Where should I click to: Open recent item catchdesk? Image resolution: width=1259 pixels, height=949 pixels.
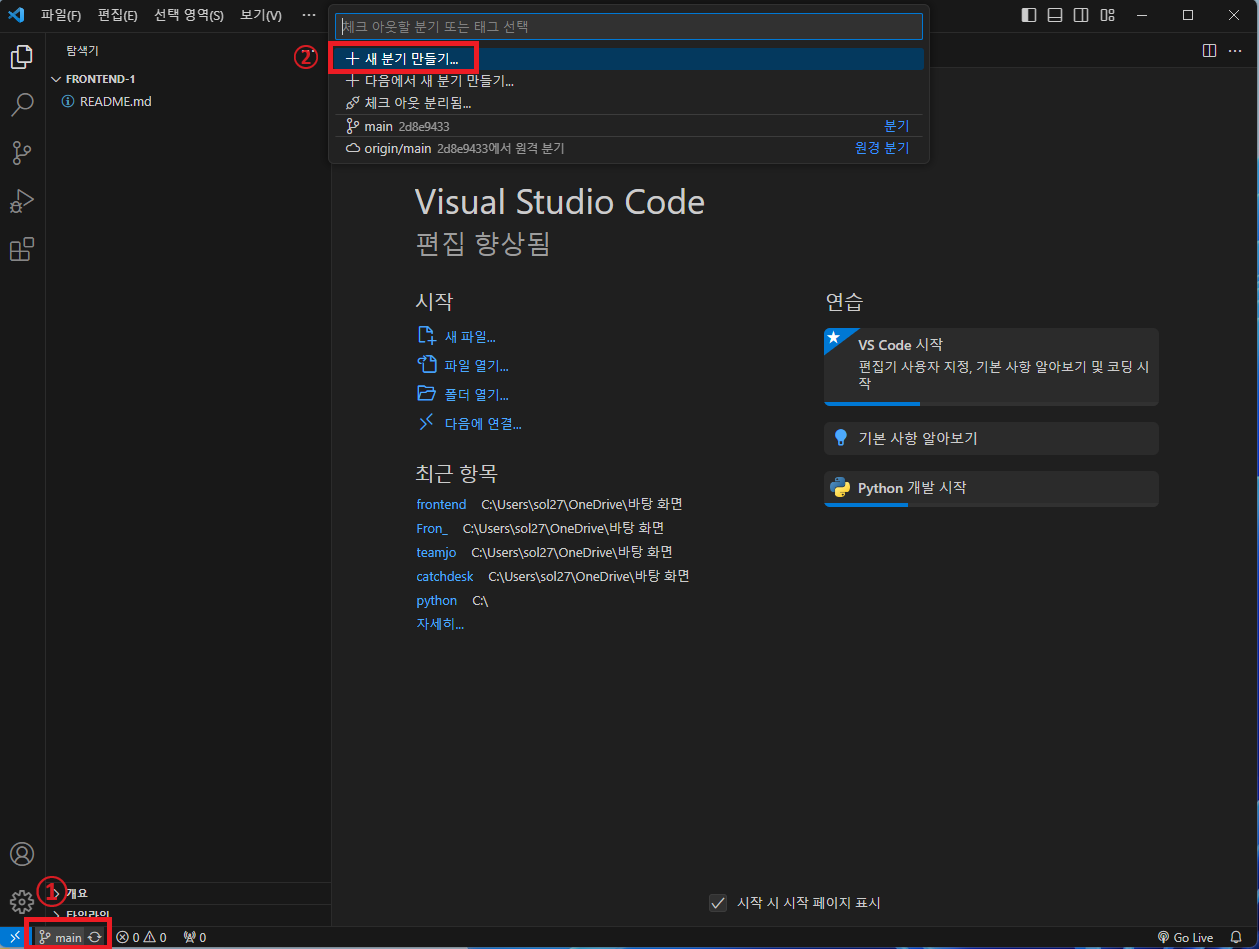point(445,576)
